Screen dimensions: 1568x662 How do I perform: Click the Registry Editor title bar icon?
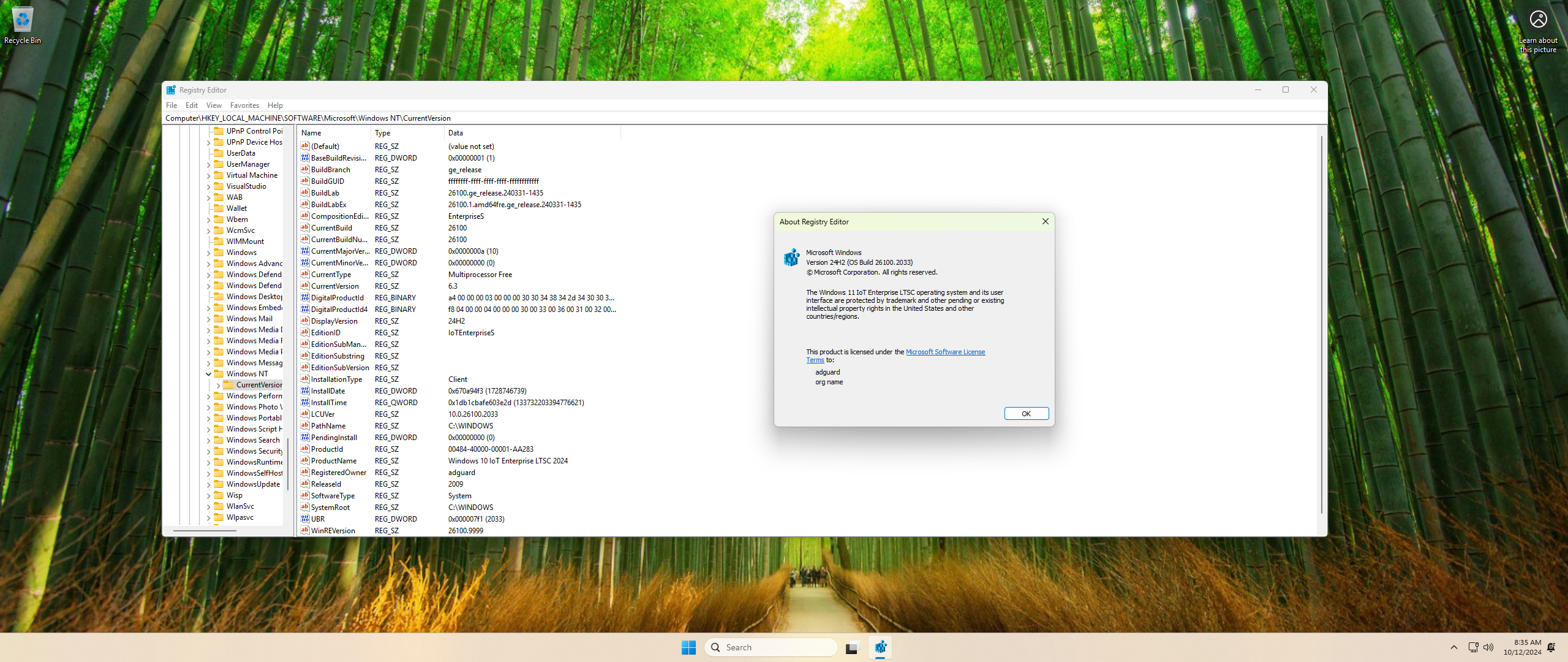[x=171, y=90]
